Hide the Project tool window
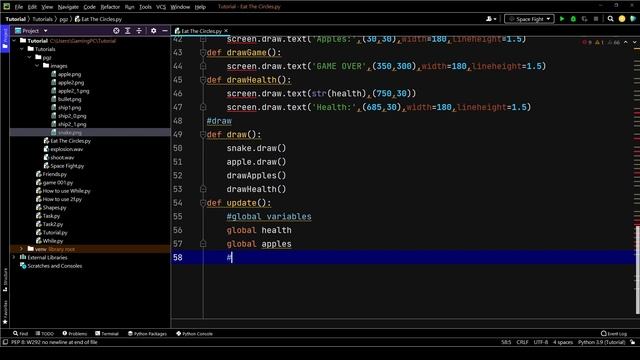The height and width of the screenshot is (360, 640). click(164, 31)
